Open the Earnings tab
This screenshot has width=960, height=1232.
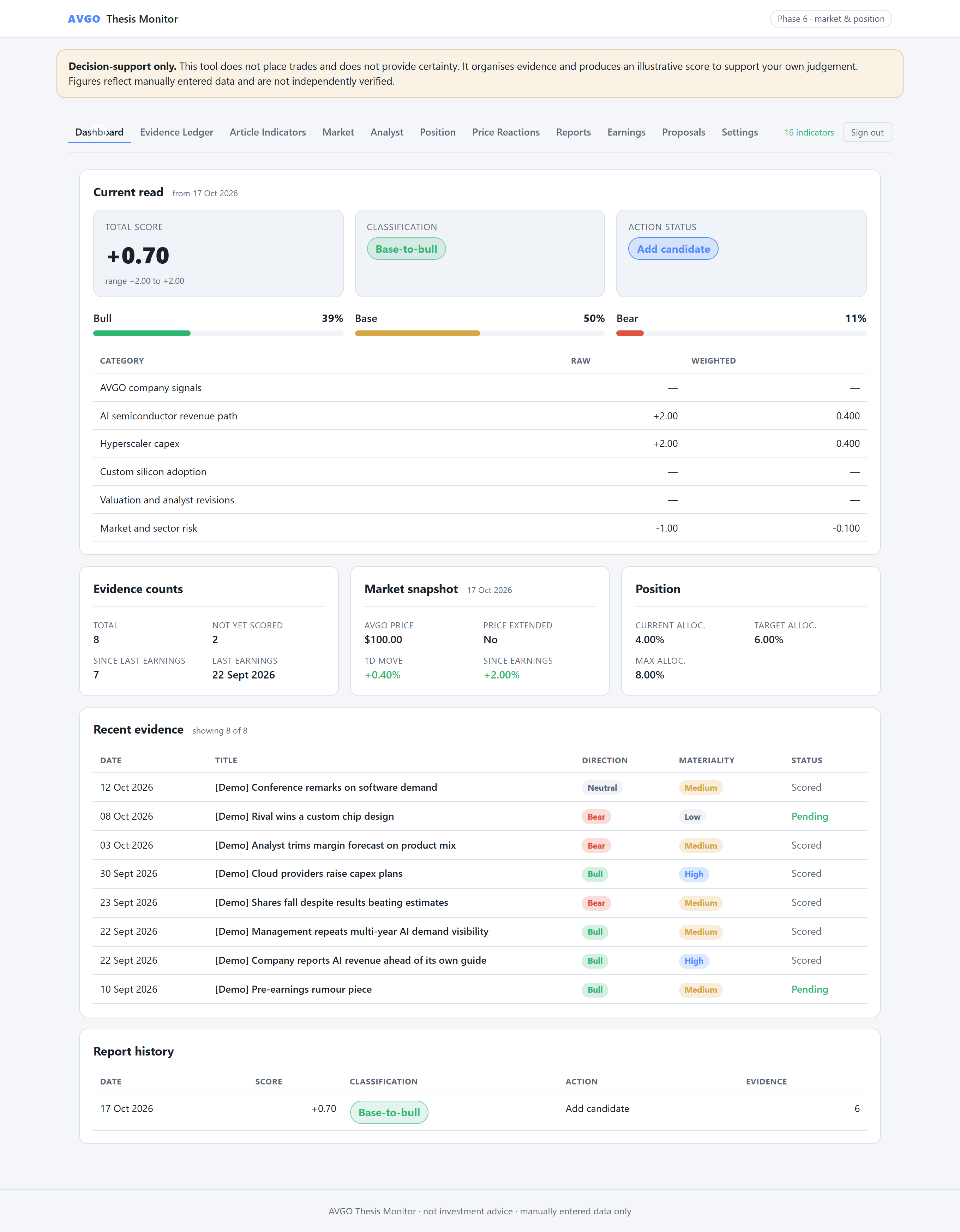coord(626,132)
